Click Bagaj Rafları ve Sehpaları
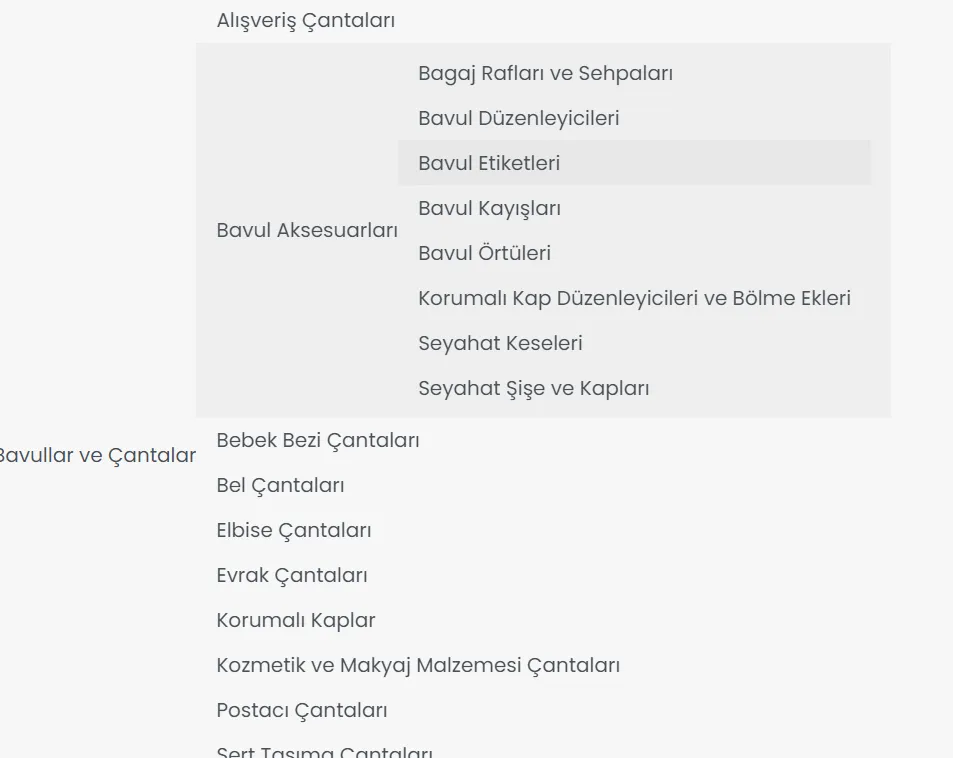The width and height of the screenshot is (953, 758). pyautogui.click(x=545, y=73)
